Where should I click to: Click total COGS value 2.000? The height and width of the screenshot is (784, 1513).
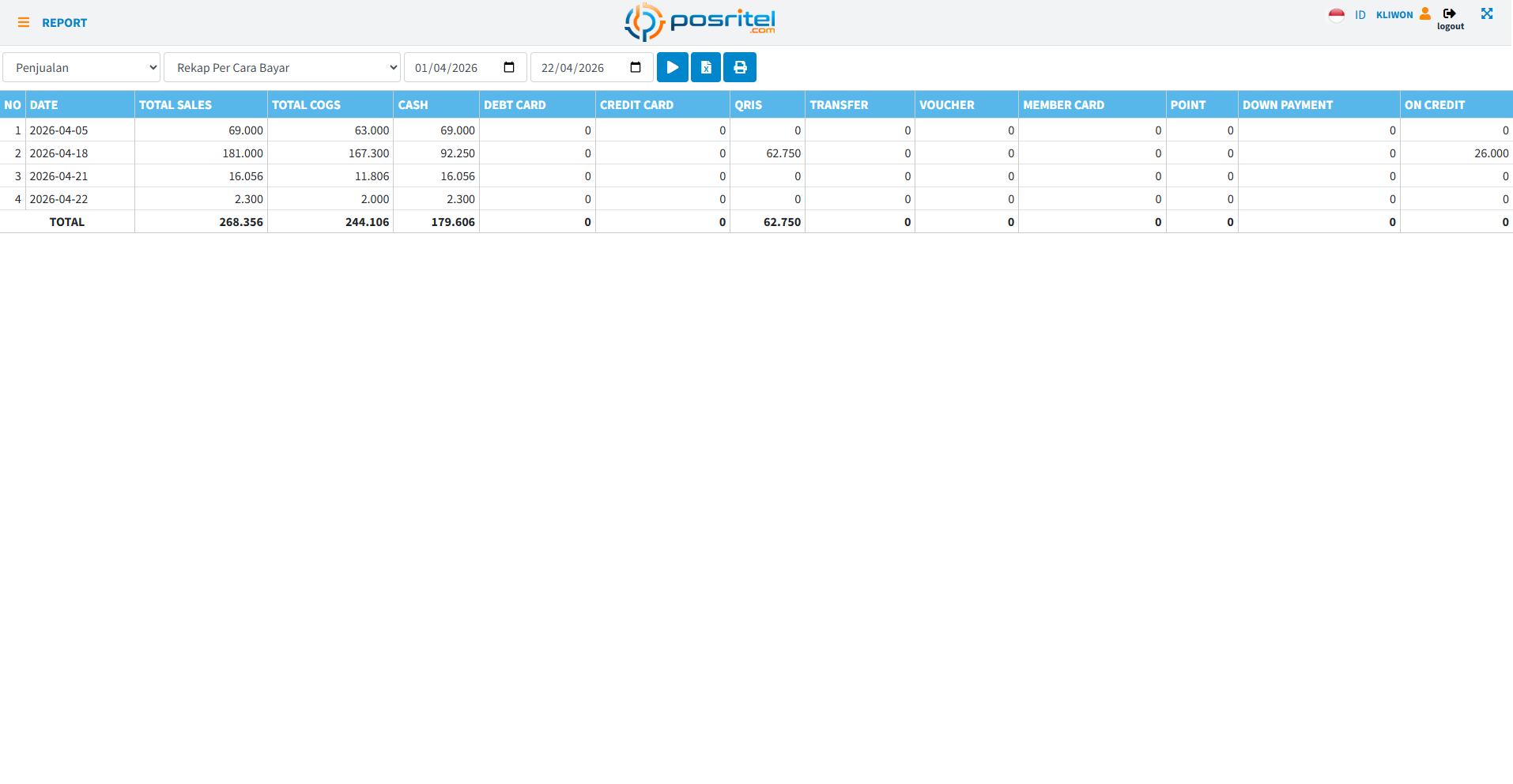(375, 199)
